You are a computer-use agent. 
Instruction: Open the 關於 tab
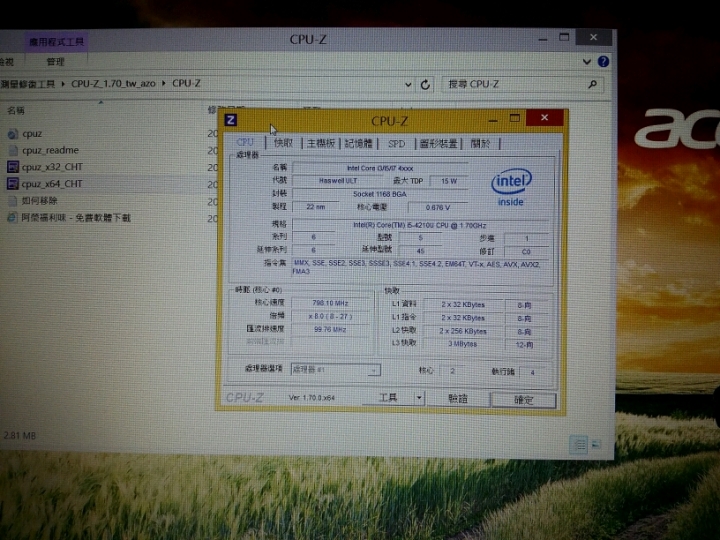click(x=480, y=144)
